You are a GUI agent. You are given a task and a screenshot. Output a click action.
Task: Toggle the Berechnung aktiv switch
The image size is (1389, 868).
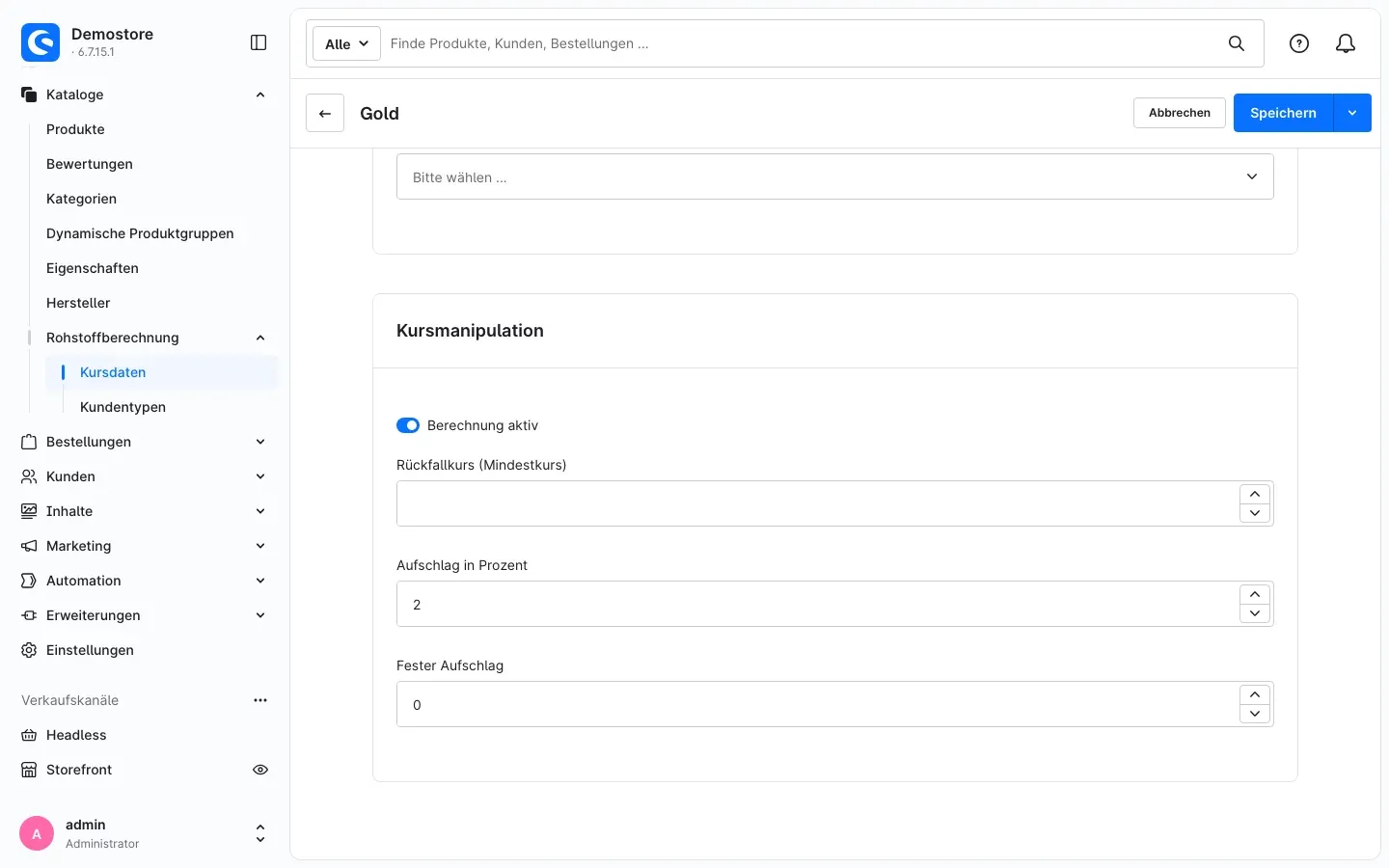(408, 425)
